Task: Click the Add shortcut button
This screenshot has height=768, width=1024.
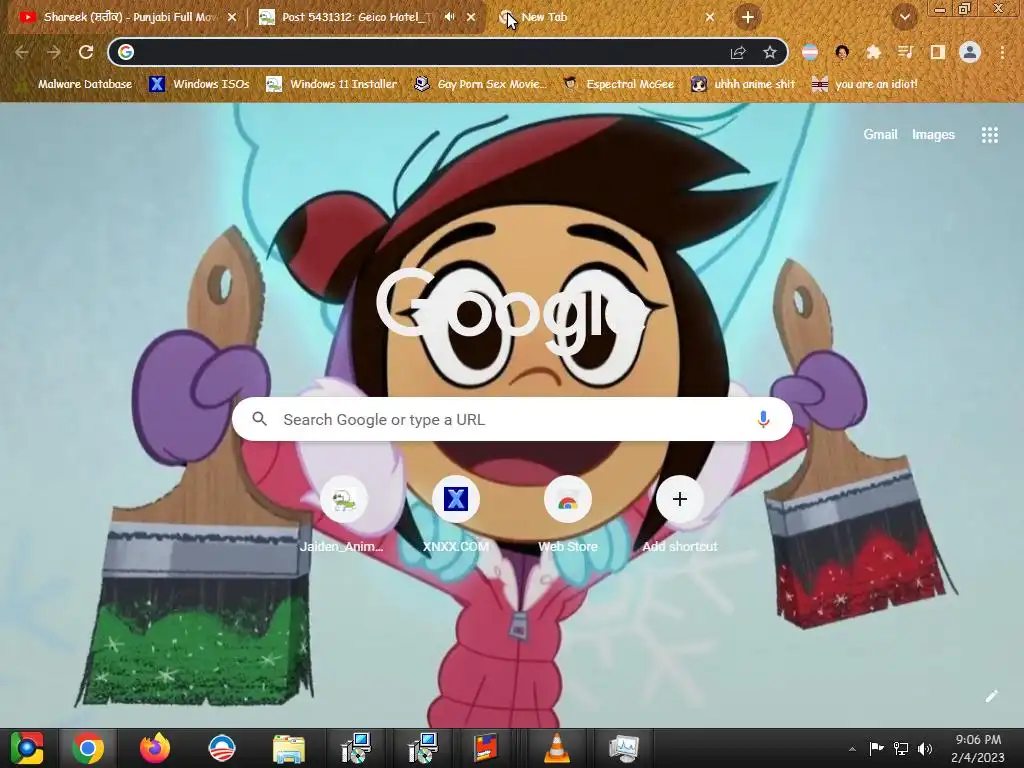Action: pyautogui.click(x=680, y=515)
